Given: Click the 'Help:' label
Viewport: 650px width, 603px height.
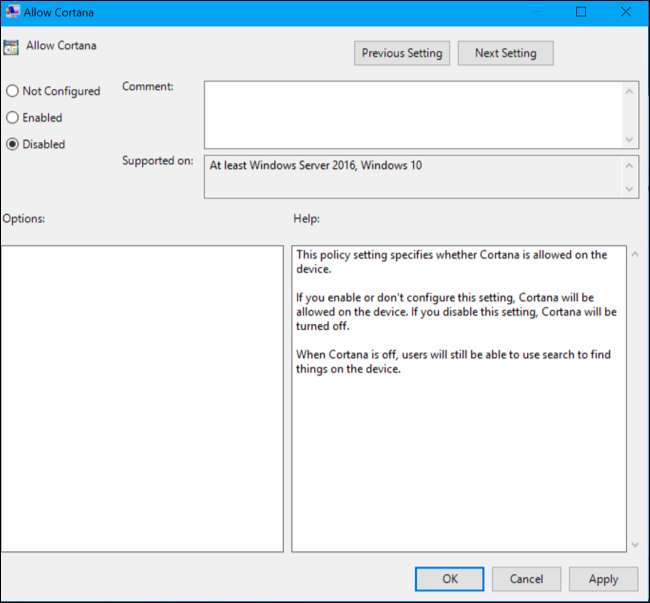Looking at the screenshot, I should point(306,218).
